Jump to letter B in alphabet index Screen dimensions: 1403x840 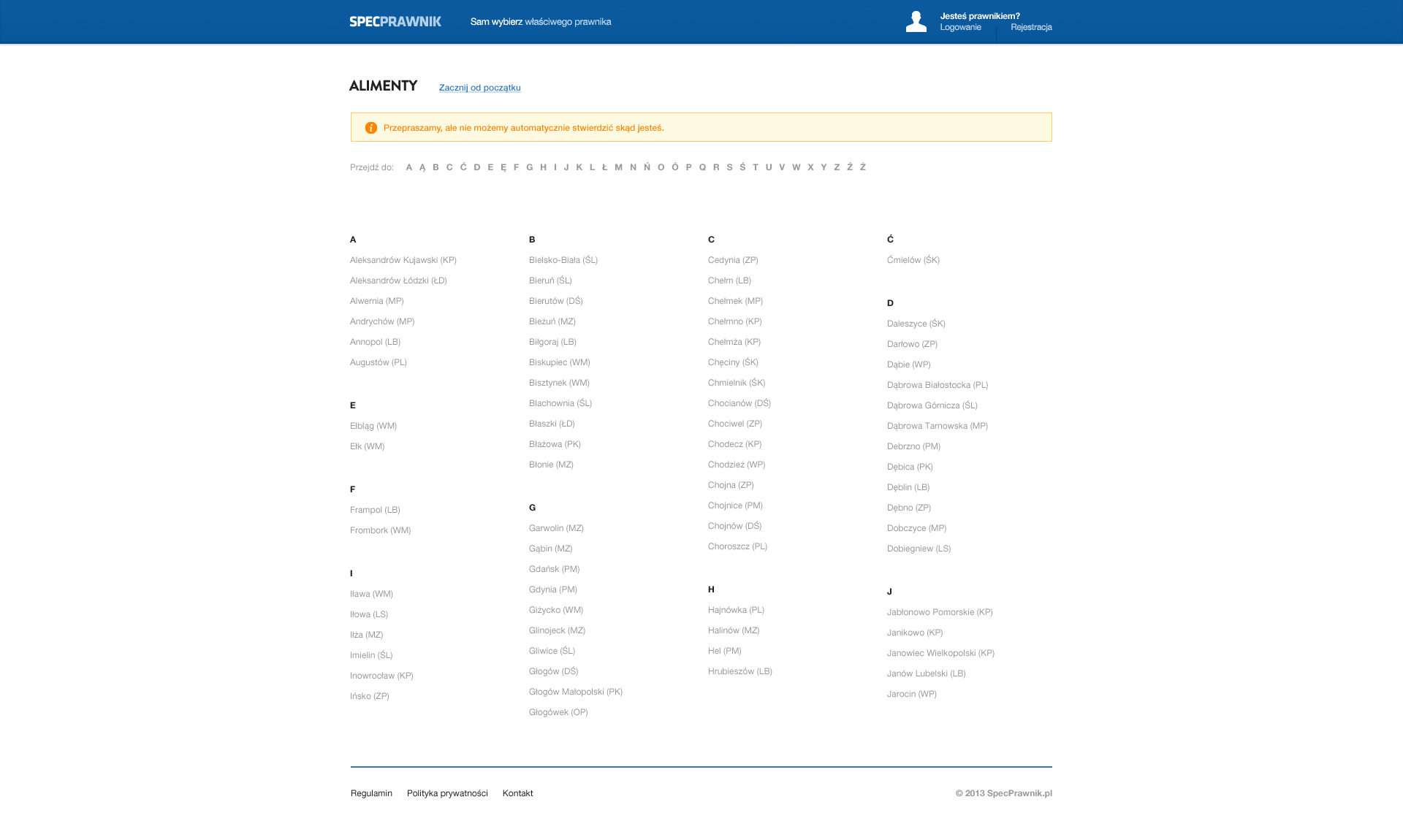pos(436,167)
